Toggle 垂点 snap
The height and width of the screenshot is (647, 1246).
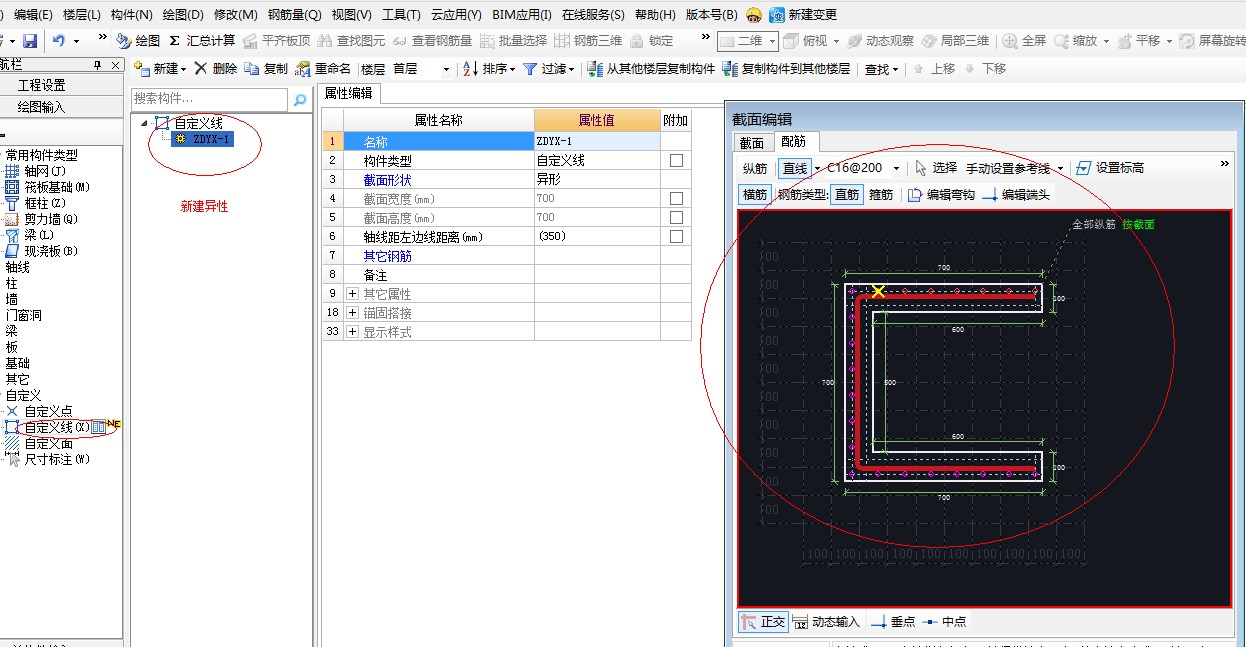pyautogui.click(x=893, y=621)
